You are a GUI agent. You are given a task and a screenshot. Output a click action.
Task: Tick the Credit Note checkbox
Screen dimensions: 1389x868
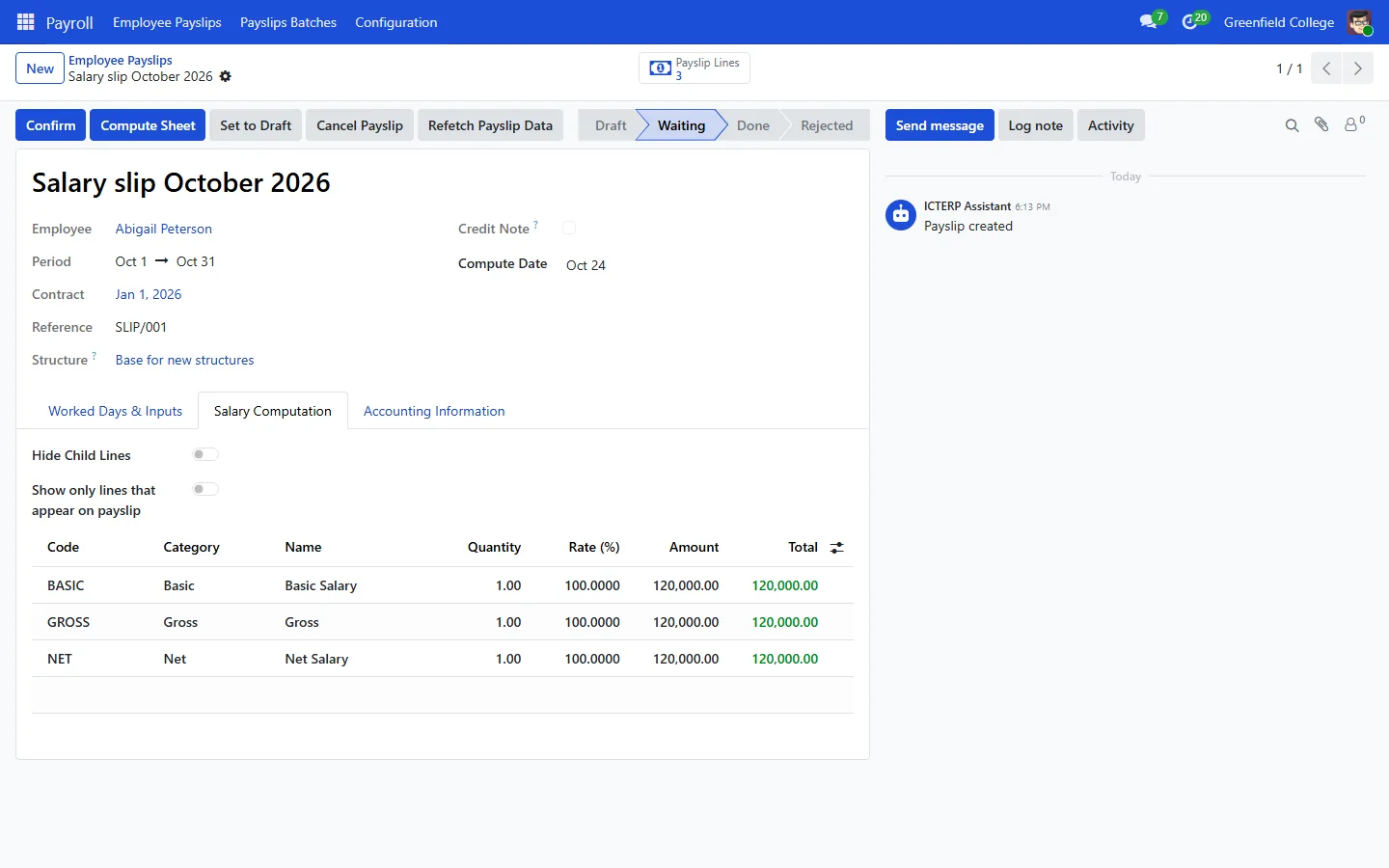[x=569, y=229]
